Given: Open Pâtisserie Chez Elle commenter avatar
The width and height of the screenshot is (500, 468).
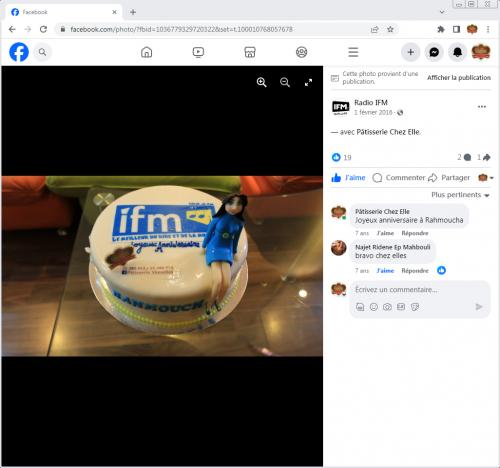Looking at the screenshot, I should [x=339, y=212].
